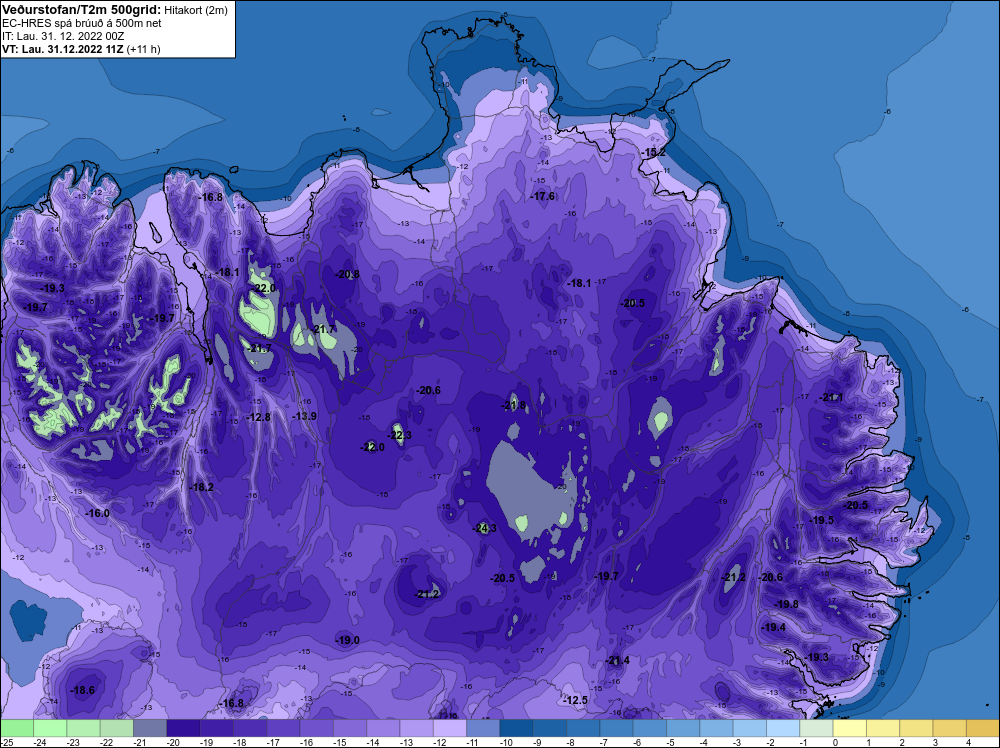Select the dark purple legend swatch labeled -20
Image resolution: width=1000 pixels, height=748 pixels.
click(183, 728)
